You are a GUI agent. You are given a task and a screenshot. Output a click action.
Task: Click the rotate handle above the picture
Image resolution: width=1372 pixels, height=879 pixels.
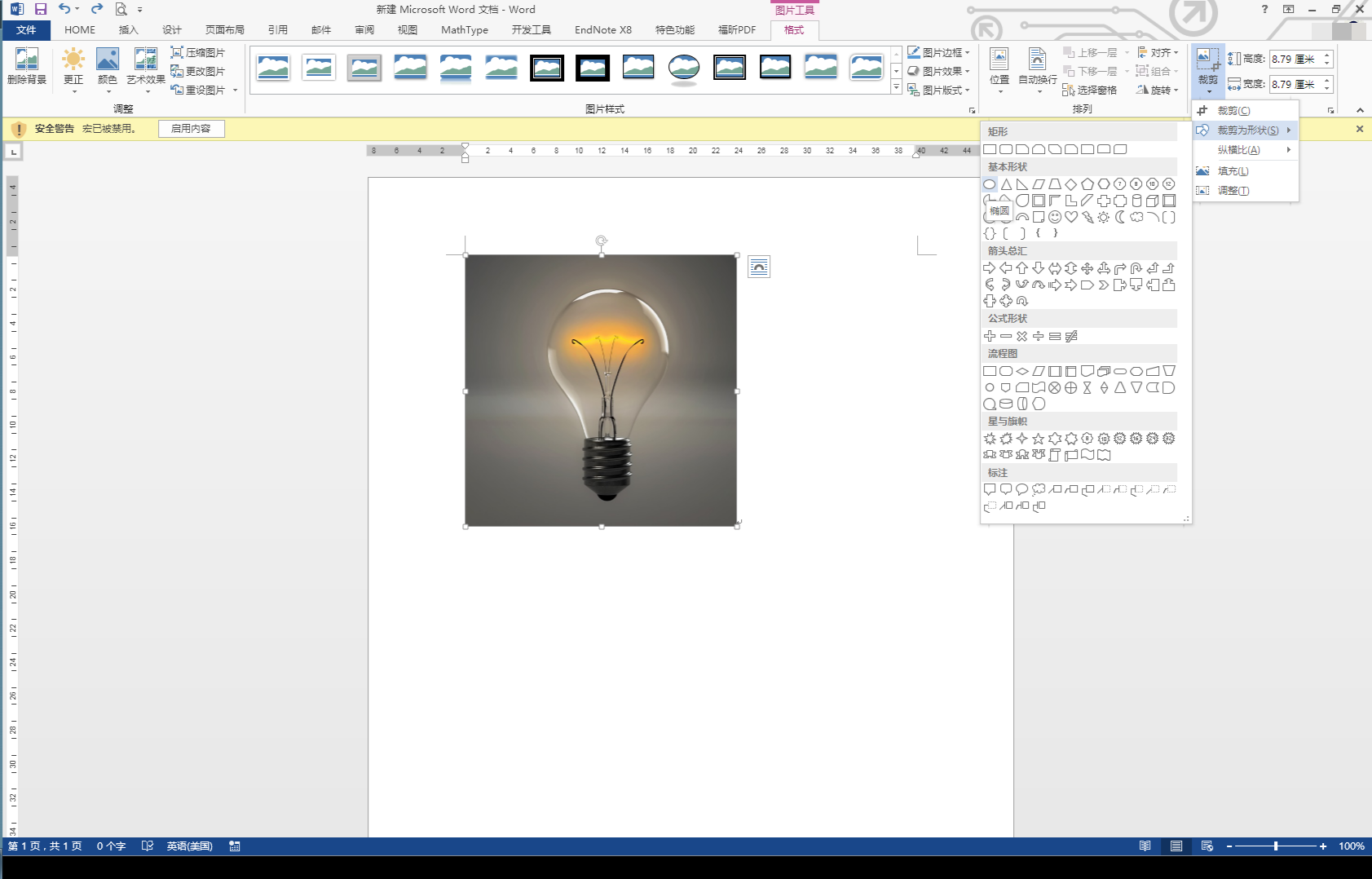[601, 241]
